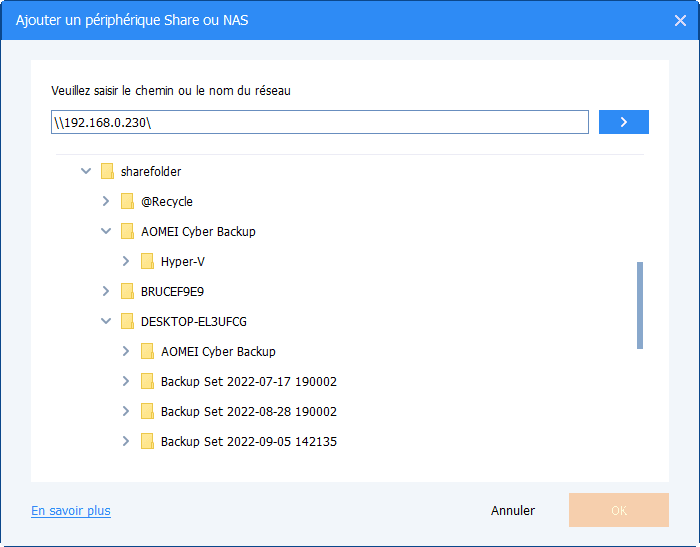Expand the @Recycle folder node
Viewport: 700px width, 547px height.
tap(106, 202)
